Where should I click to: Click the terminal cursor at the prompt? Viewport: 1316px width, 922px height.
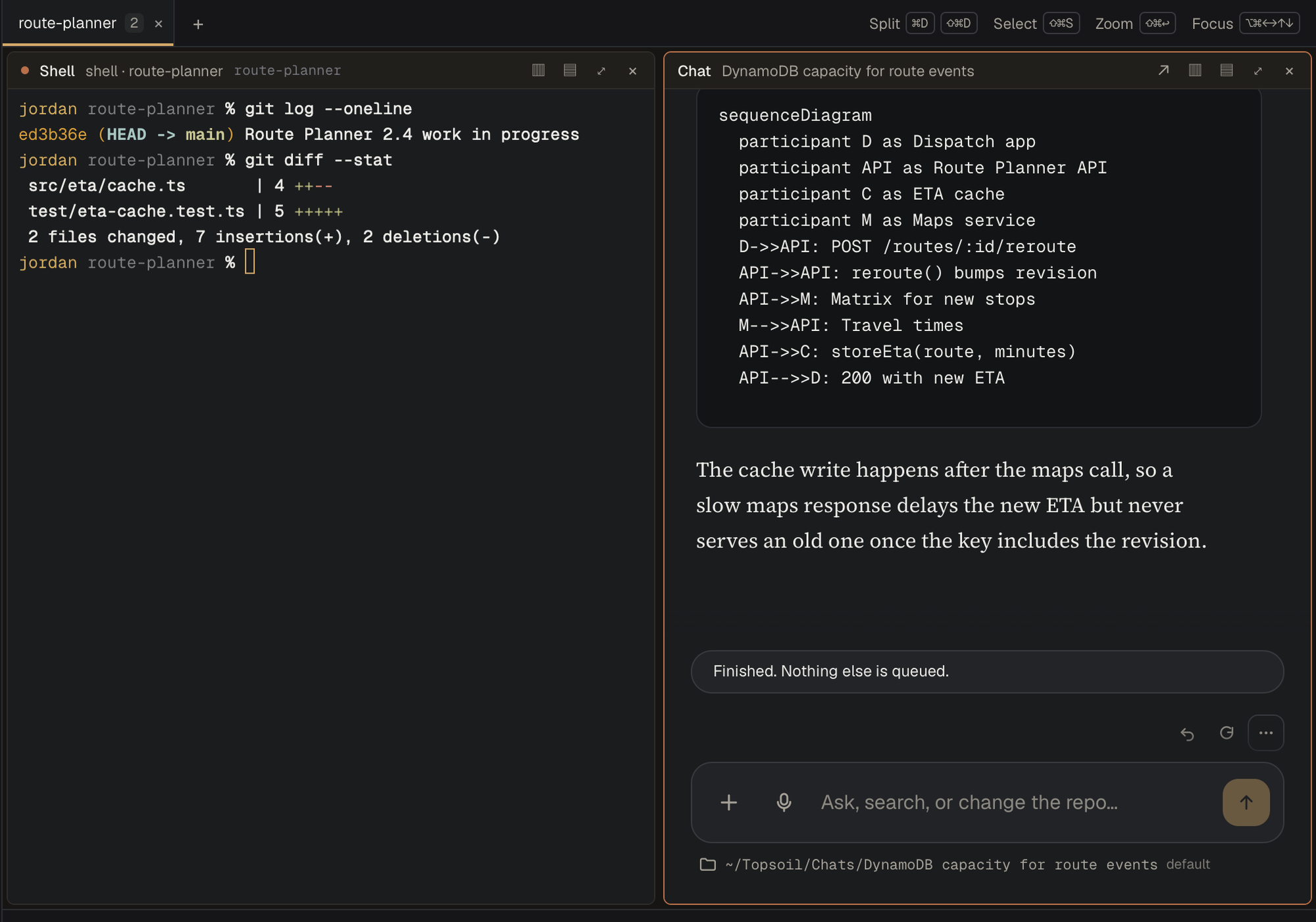coord(250,262)
